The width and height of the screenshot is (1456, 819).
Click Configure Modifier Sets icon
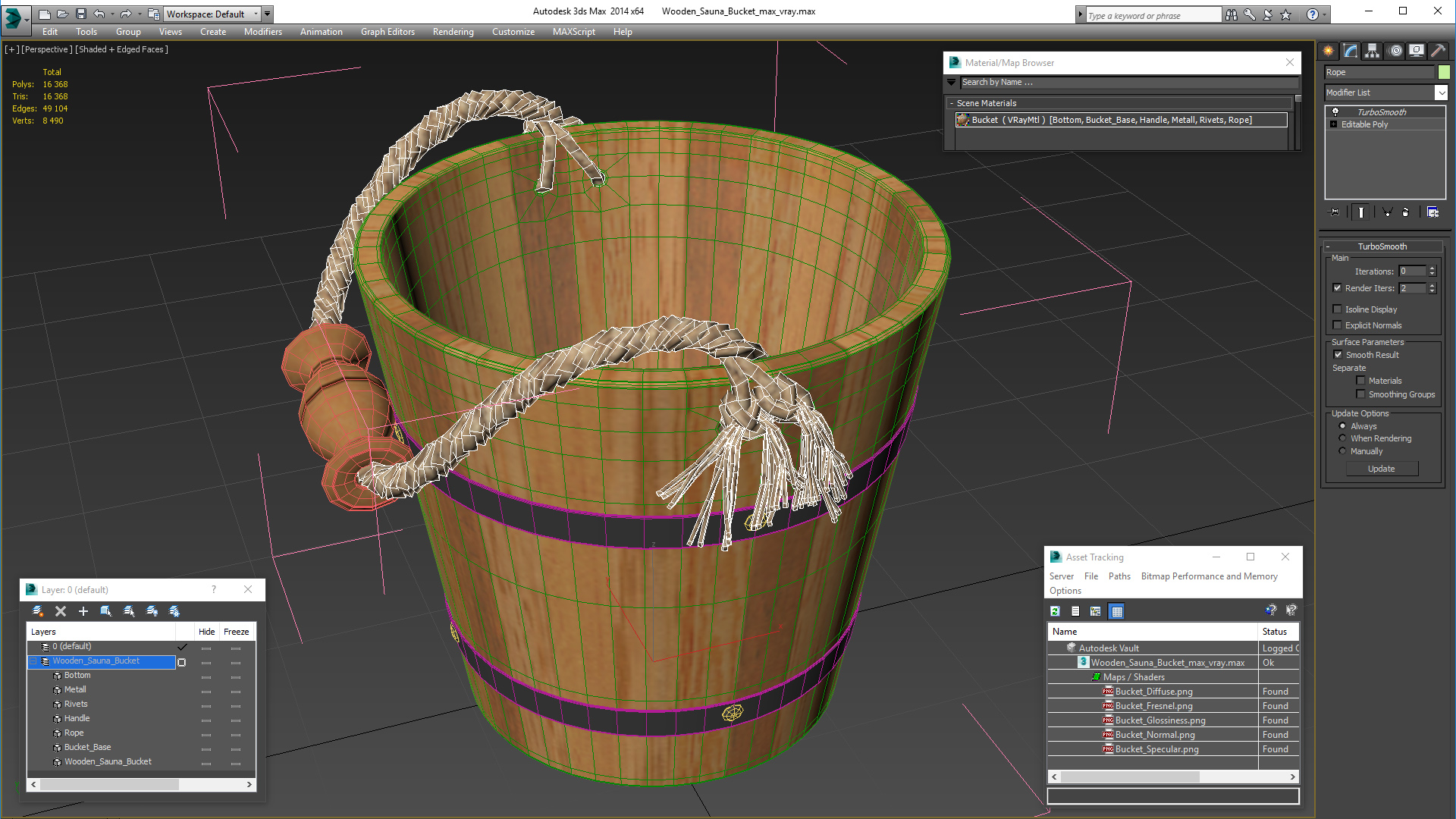pos(1432,212)
